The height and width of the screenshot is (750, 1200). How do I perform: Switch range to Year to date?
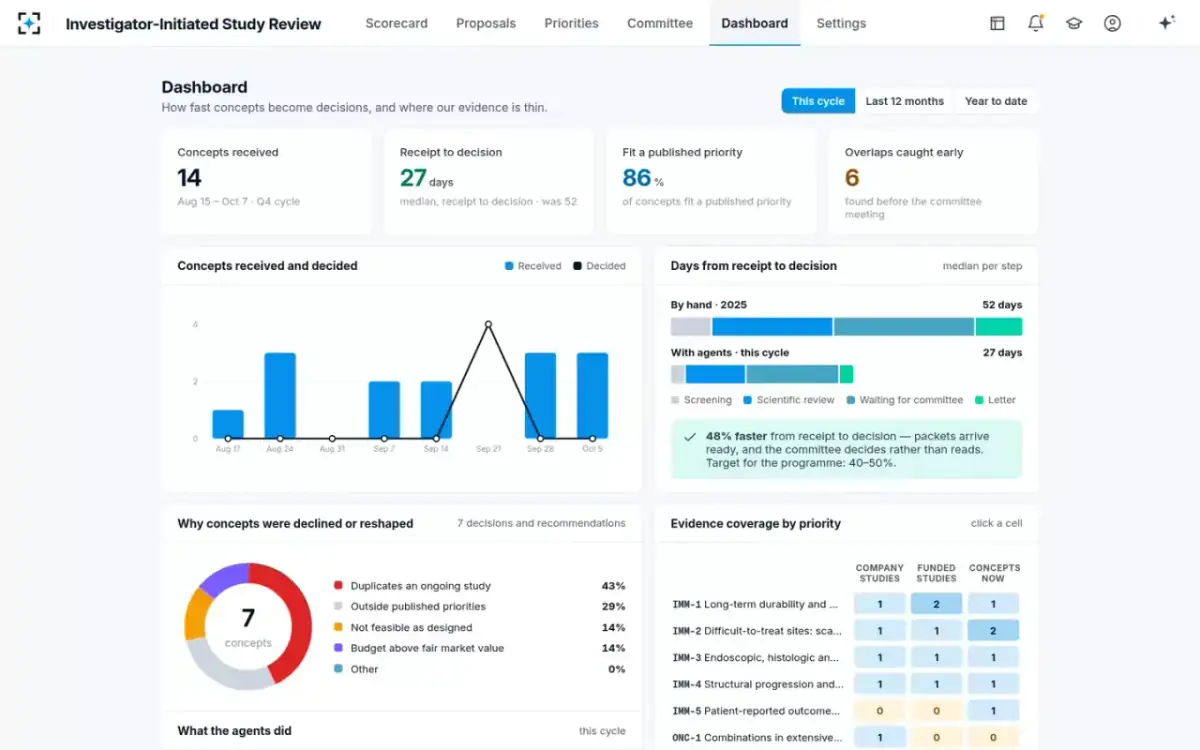[996, 101]
